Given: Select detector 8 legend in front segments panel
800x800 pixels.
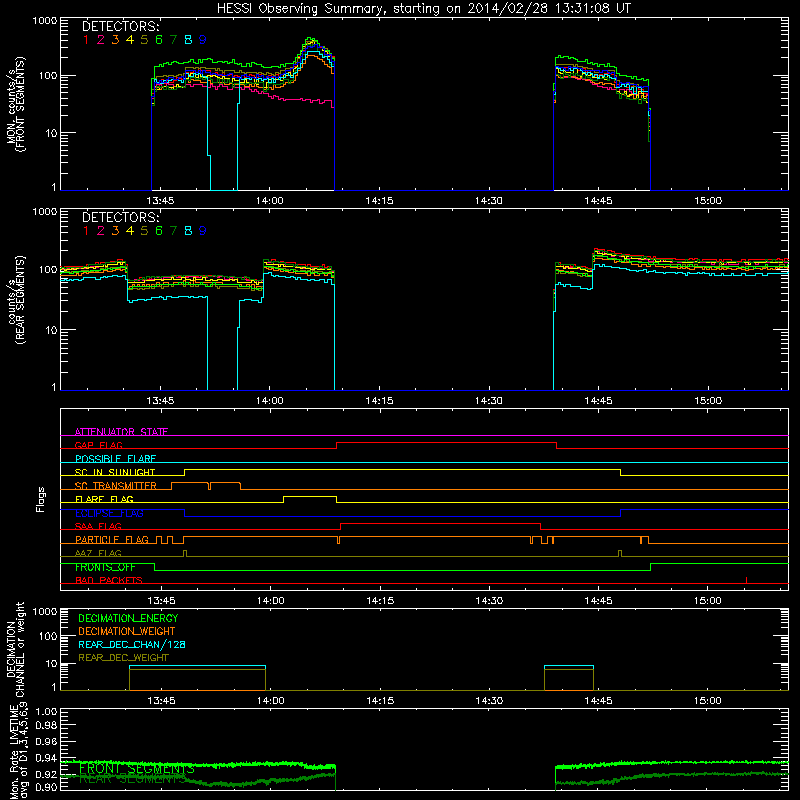Looking at the screenshot, I should 188,40.
